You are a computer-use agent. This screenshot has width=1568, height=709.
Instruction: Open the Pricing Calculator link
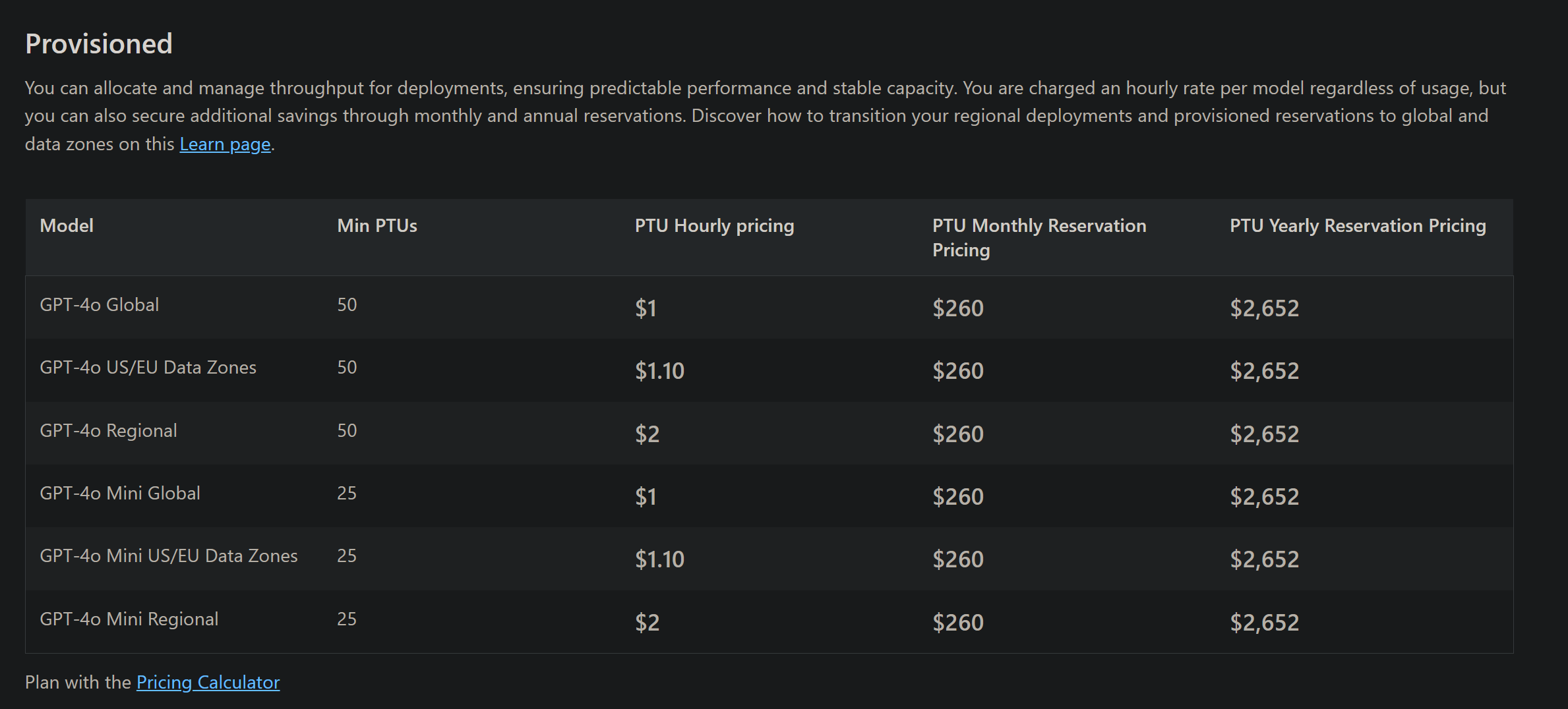[x=208, y=682]
